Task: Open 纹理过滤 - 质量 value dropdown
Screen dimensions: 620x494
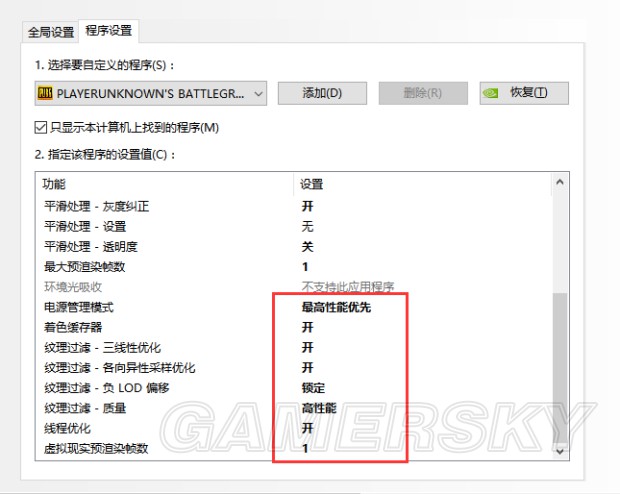Action: pos(320,408)
